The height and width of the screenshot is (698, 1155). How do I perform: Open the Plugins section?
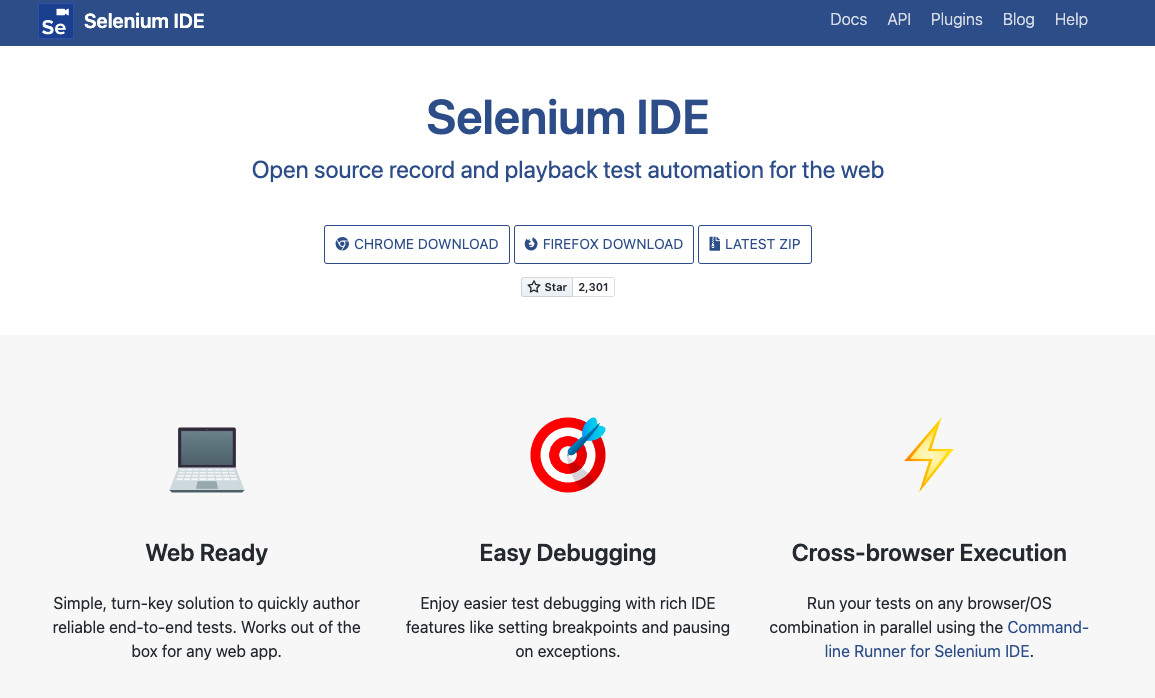(x=956, y=20)
